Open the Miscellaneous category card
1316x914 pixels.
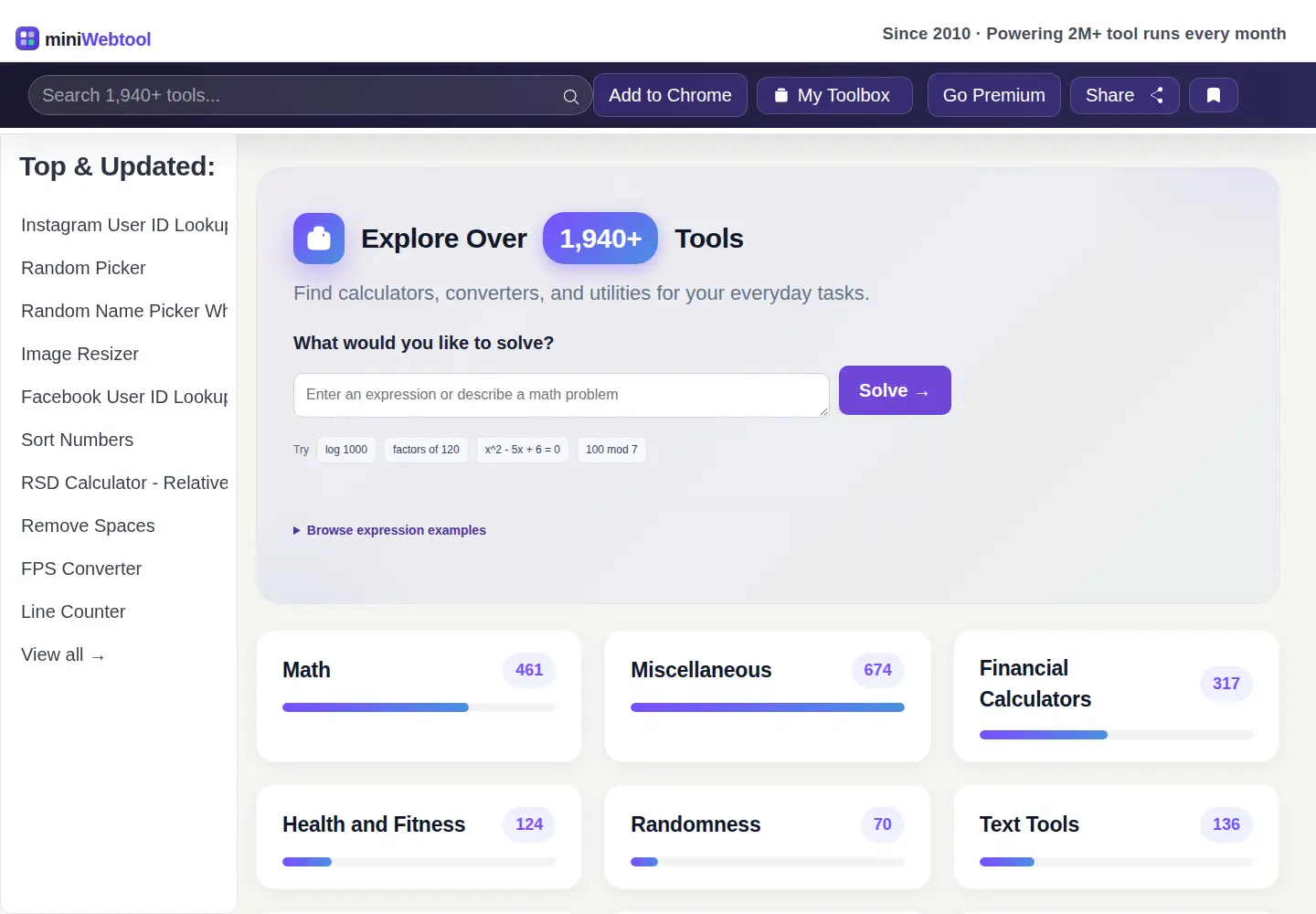[x=768, y=696]
